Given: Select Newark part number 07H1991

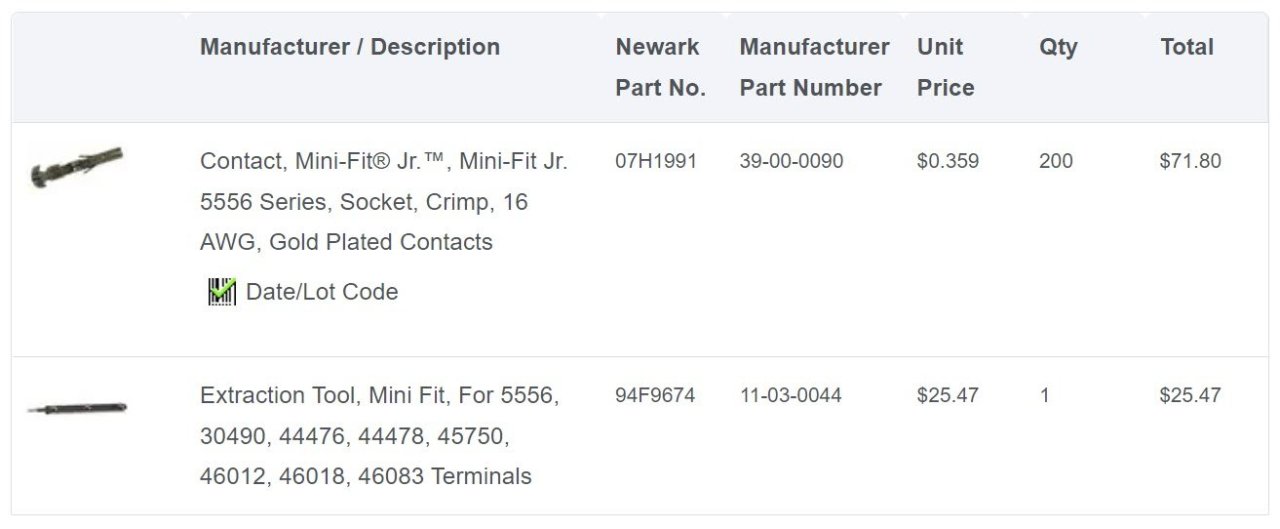Looking at the screenshot, I should click(x=656, y=161).
